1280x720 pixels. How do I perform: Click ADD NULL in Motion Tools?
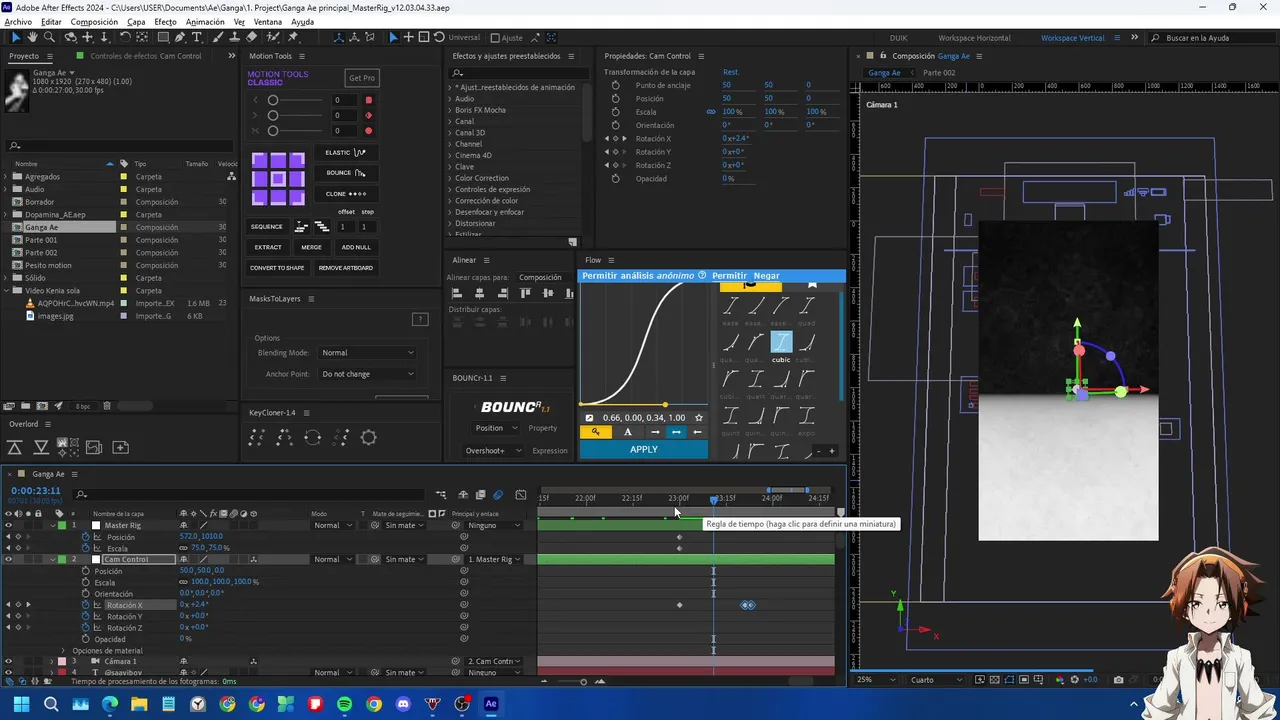(356, 247)
